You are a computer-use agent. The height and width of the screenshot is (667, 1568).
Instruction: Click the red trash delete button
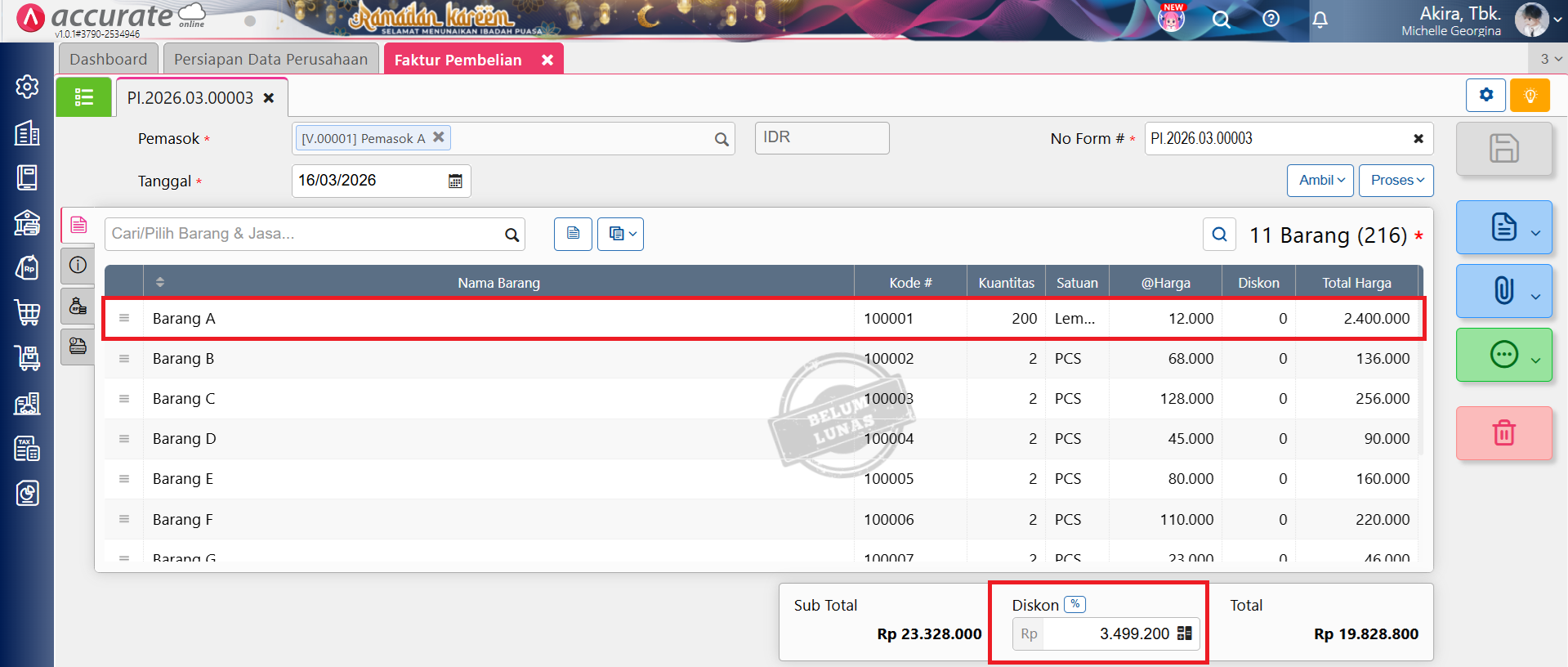coord(1503,433)
